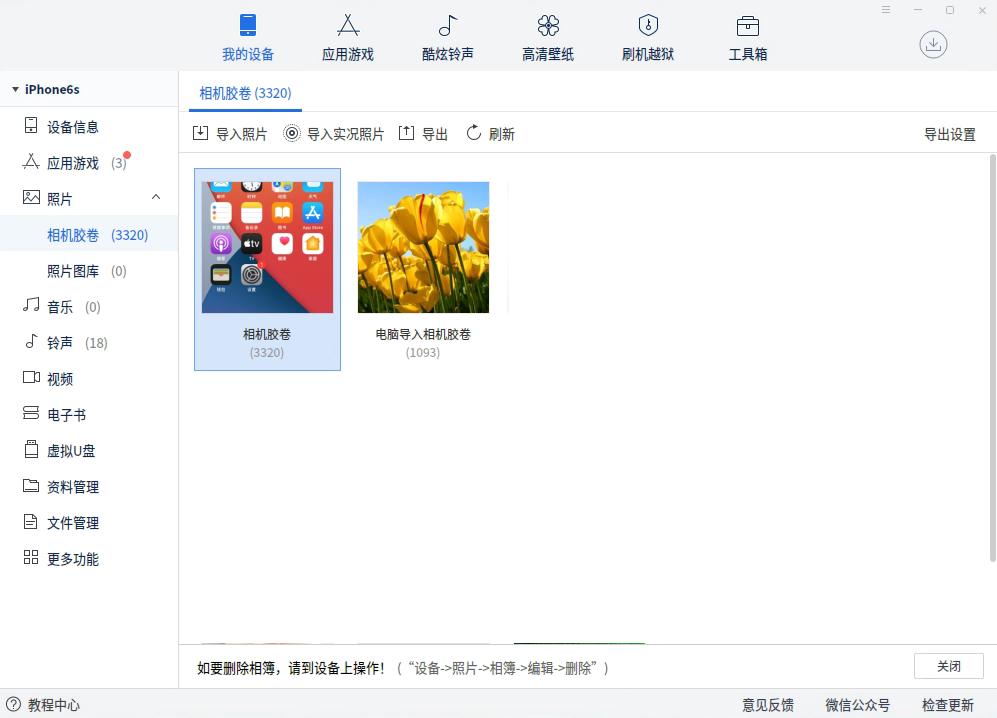Image resolution: width=997 pixels, height=718 pixels.
Task: Open the 高清壁纸 wallpaper section
Action: [x=547, y=37]
